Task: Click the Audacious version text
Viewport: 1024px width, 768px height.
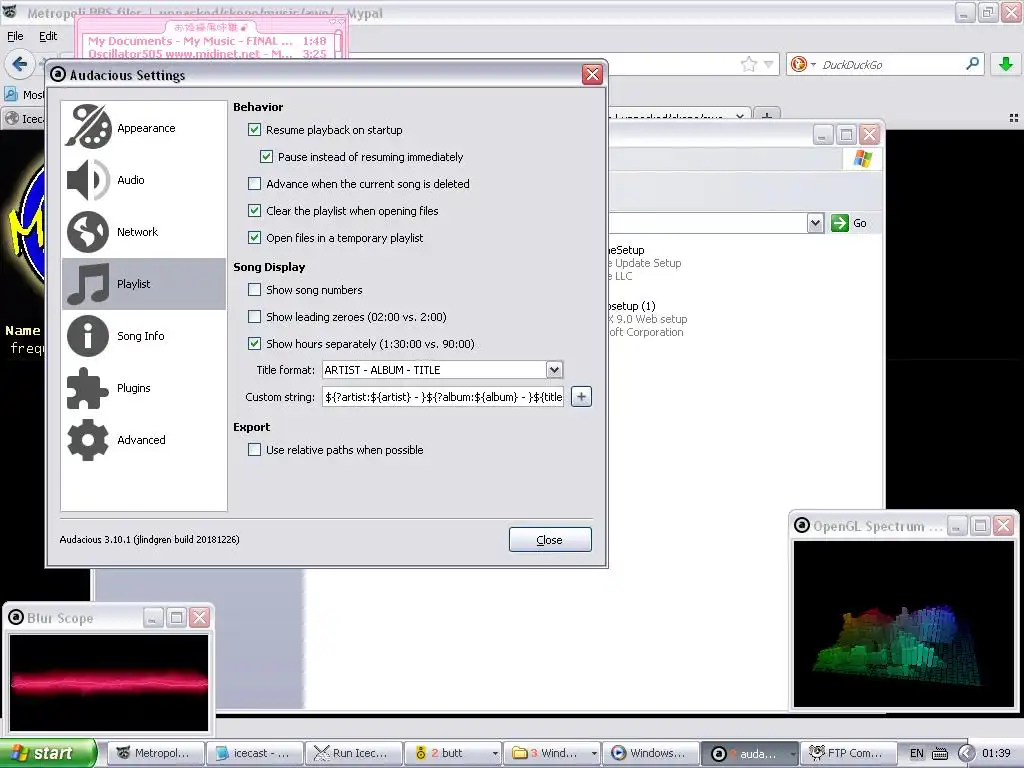Action: [x=150, y=539]
